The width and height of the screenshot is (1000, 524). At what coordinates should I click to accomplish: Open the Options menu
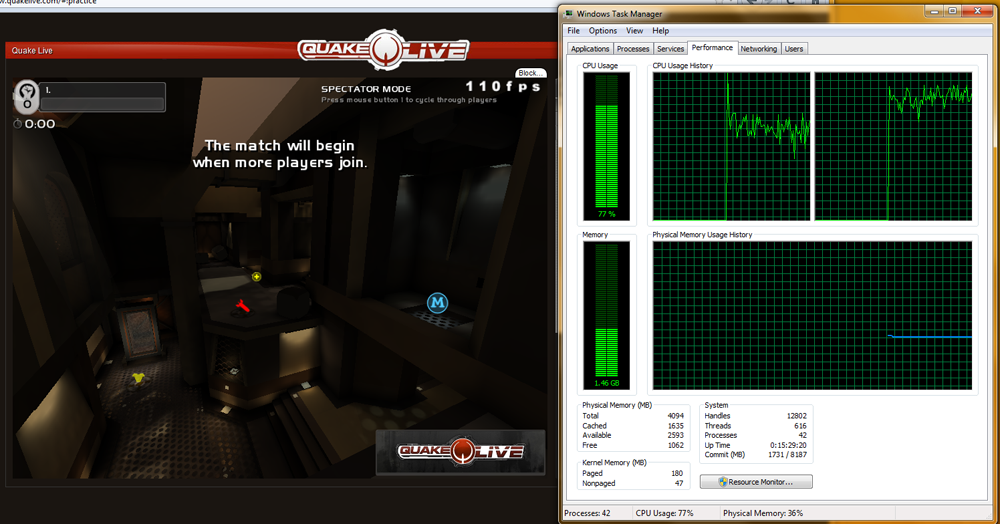click(603, 31)
